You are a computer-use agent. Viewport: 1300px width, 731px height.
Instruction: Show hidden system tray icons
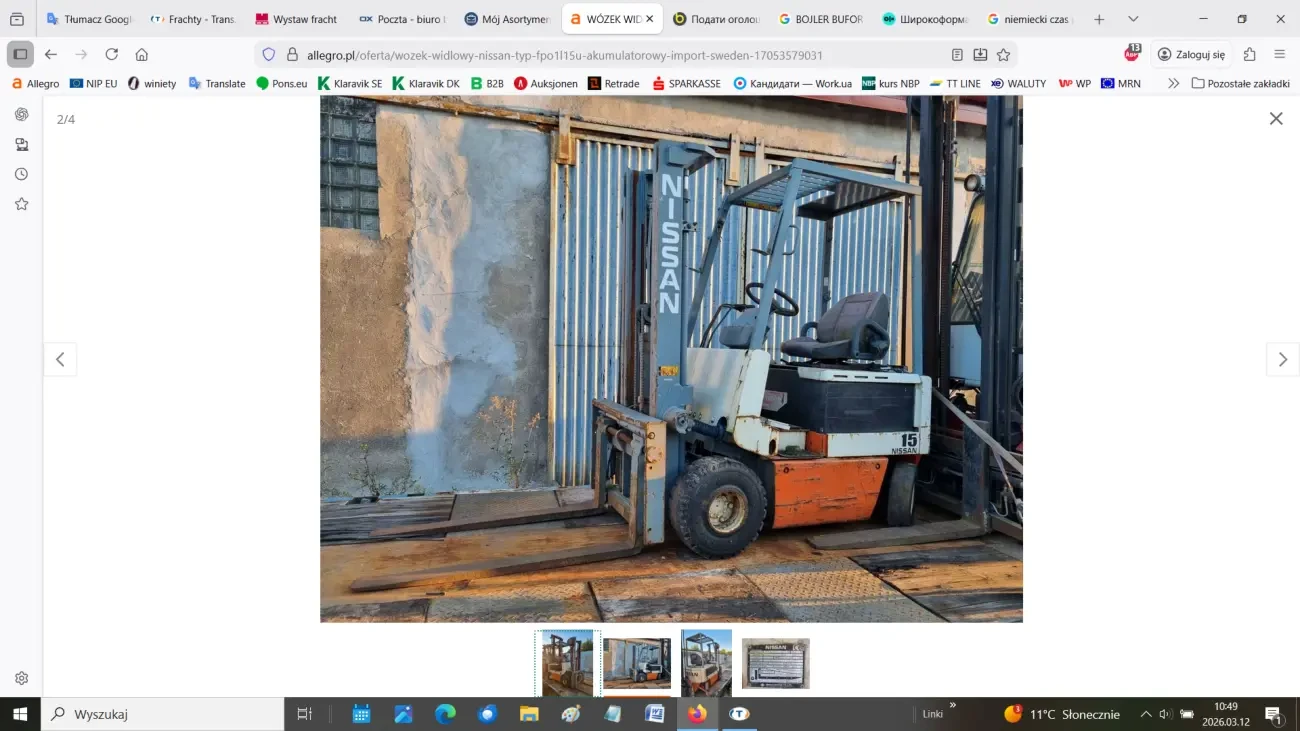click(1146, 714)
